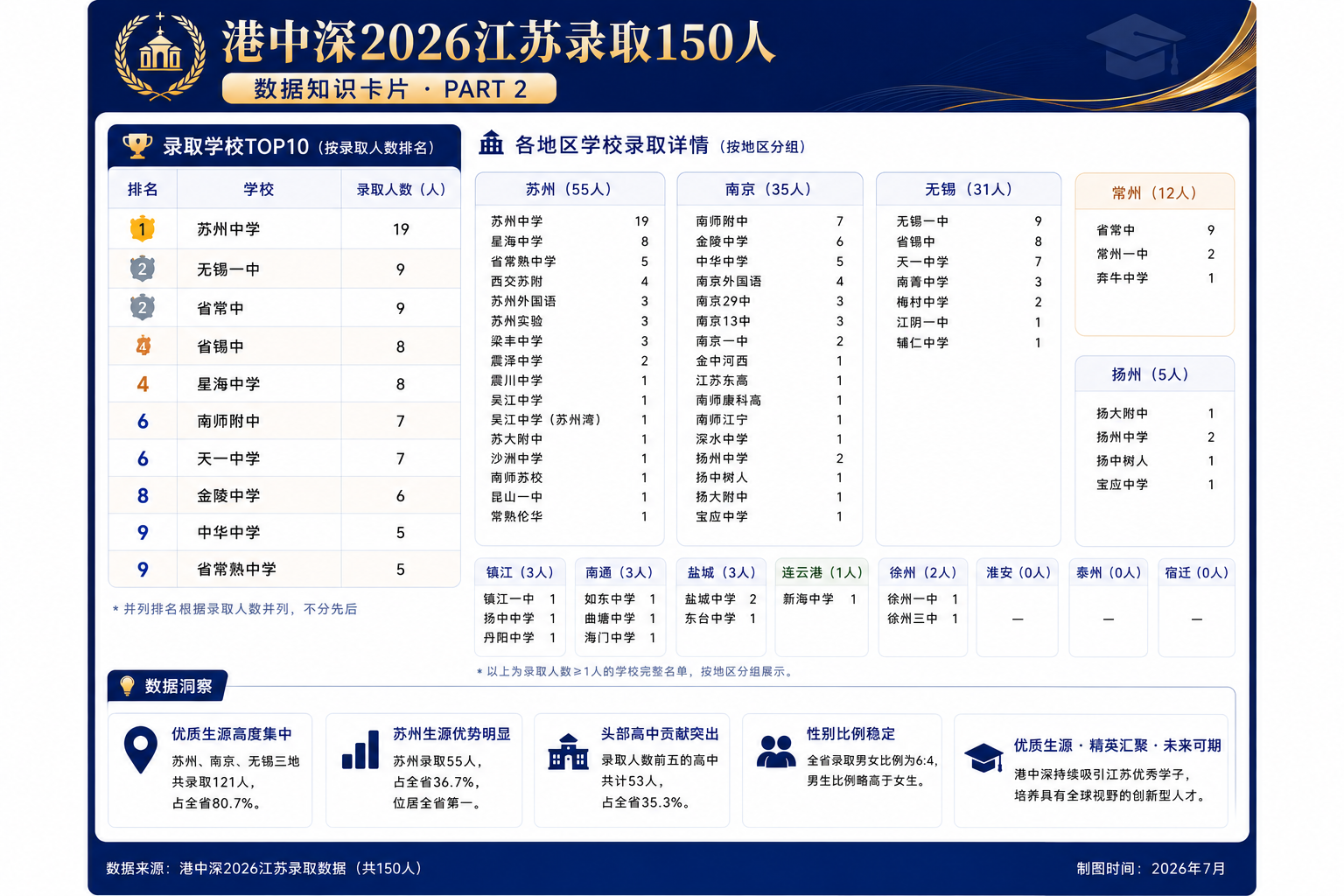
Task: Click the trophy icon beside 录取学校TOP10
Action: pyautogui.click(x=136, y=146)
